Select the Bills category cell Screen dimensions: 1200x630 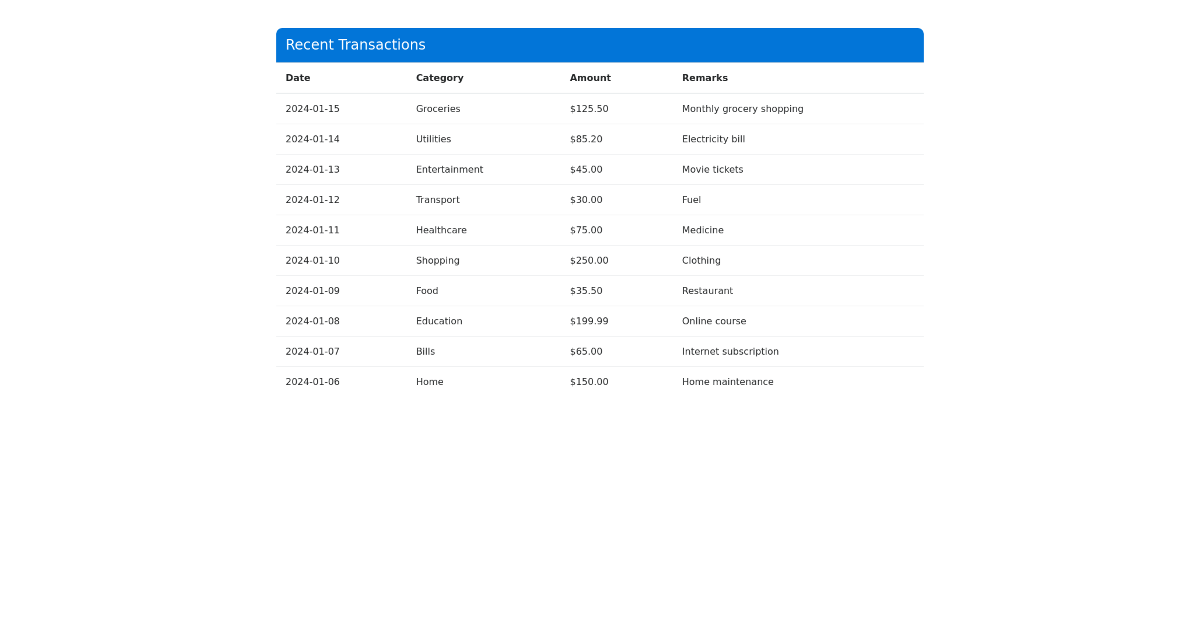click(x=425, y=351)
